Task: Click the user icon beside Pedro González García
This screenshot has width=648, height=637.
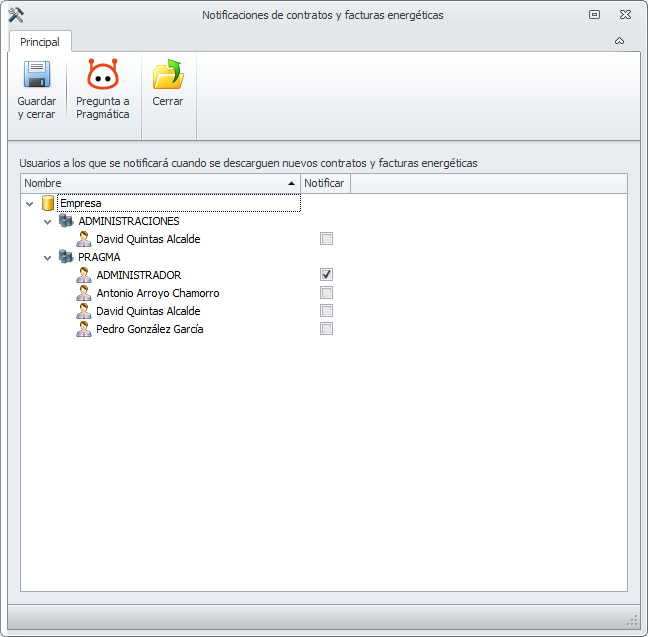Action: 84,329
